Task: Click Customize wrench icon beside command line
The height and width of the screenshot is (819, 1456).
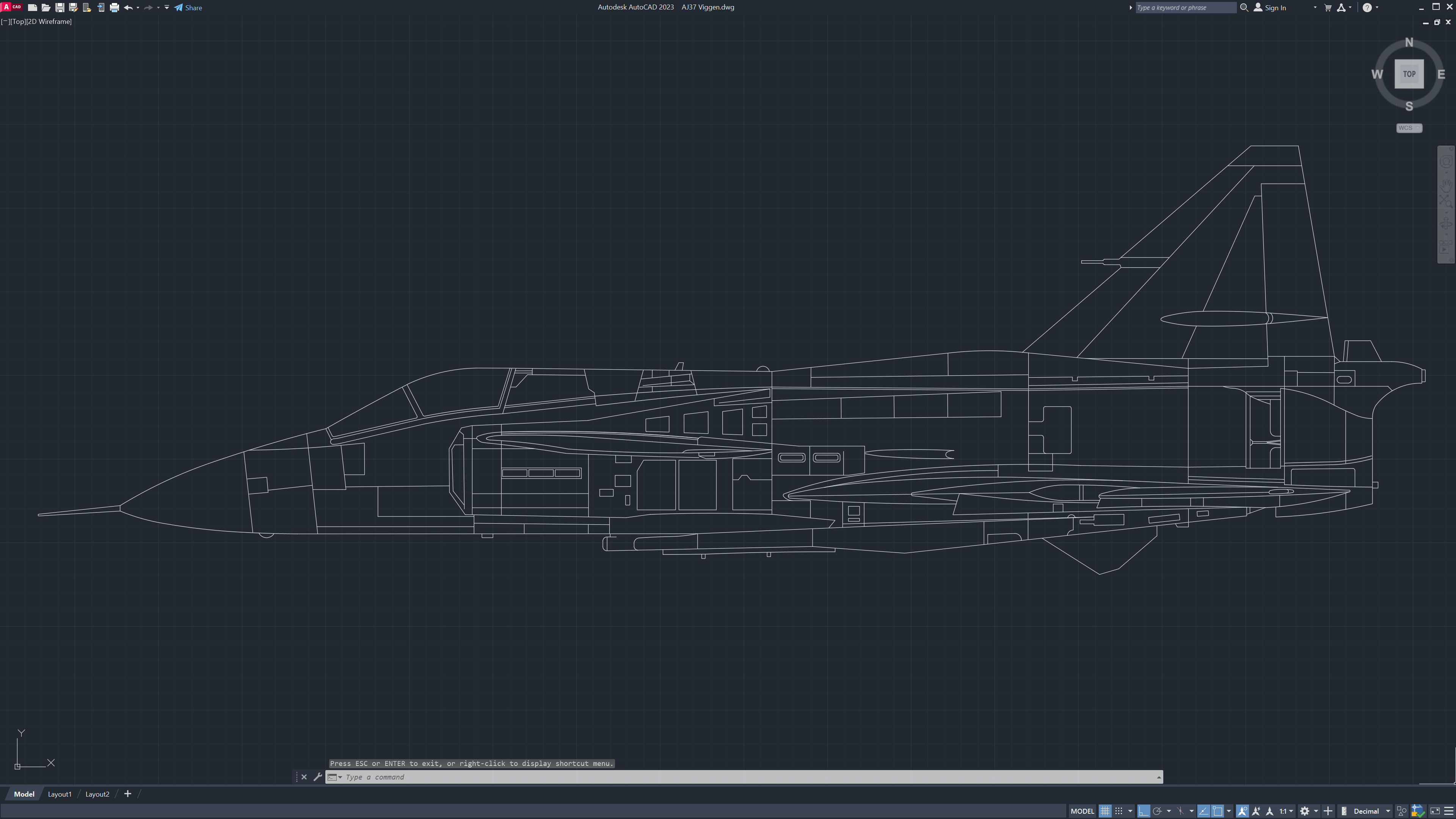Action: pyautogui.click(x=318, y=777)
